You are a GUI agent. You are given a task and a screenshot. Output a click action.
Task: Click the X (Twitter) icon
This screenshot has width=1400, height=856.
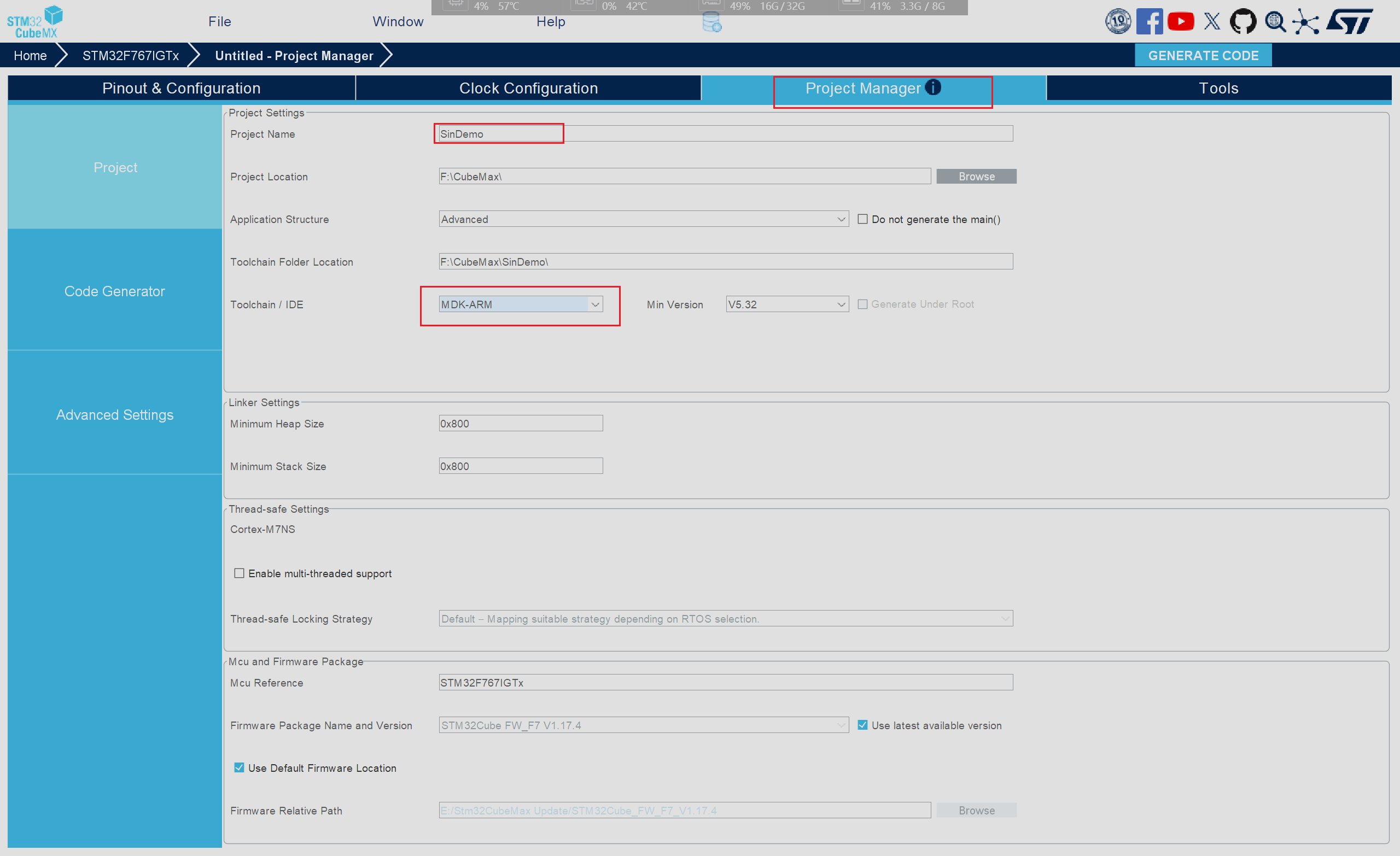[1211, 21]
